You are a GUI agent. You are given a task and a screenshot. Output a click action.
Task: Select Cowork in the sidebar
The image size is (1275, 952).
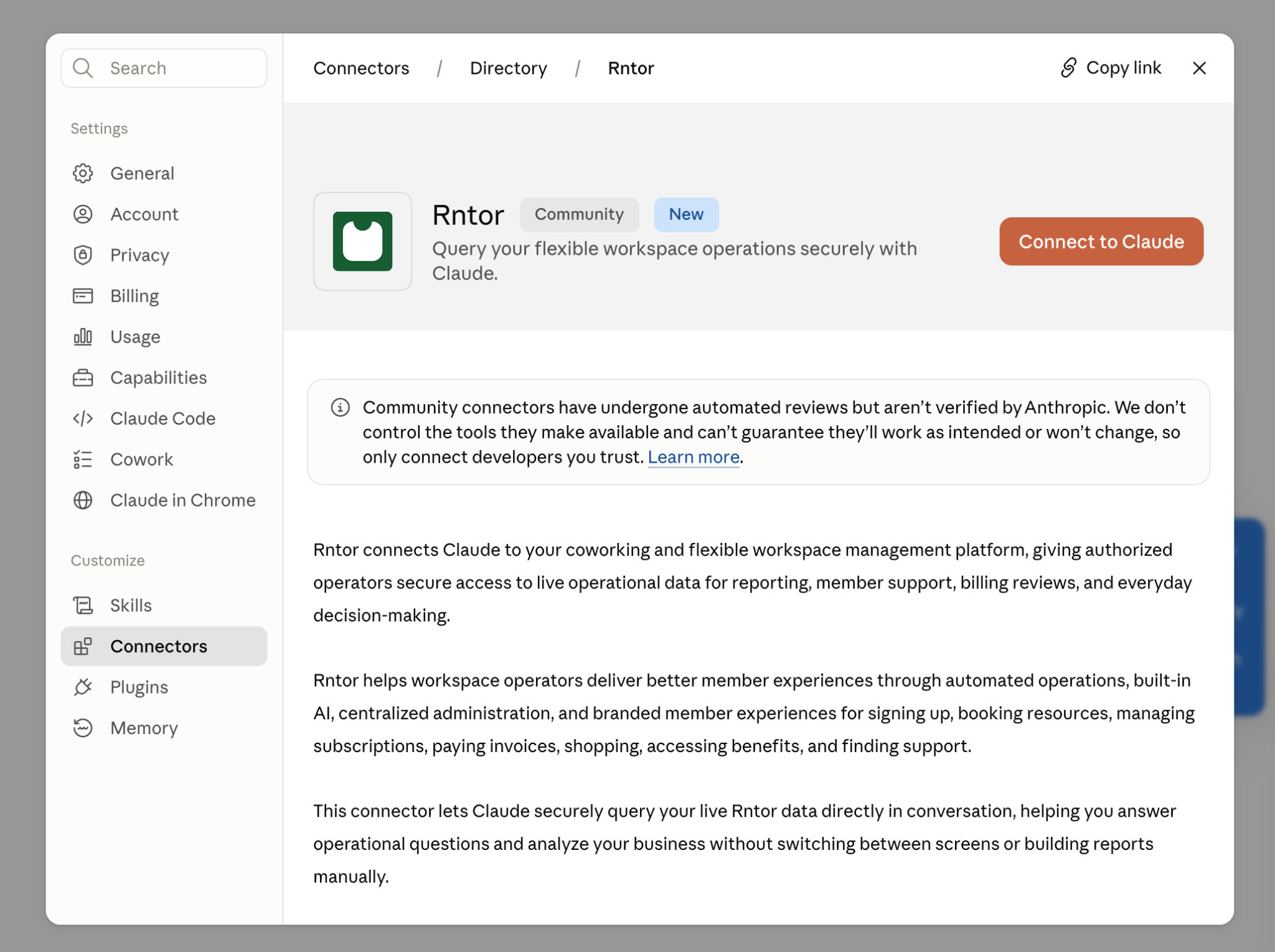164,460
